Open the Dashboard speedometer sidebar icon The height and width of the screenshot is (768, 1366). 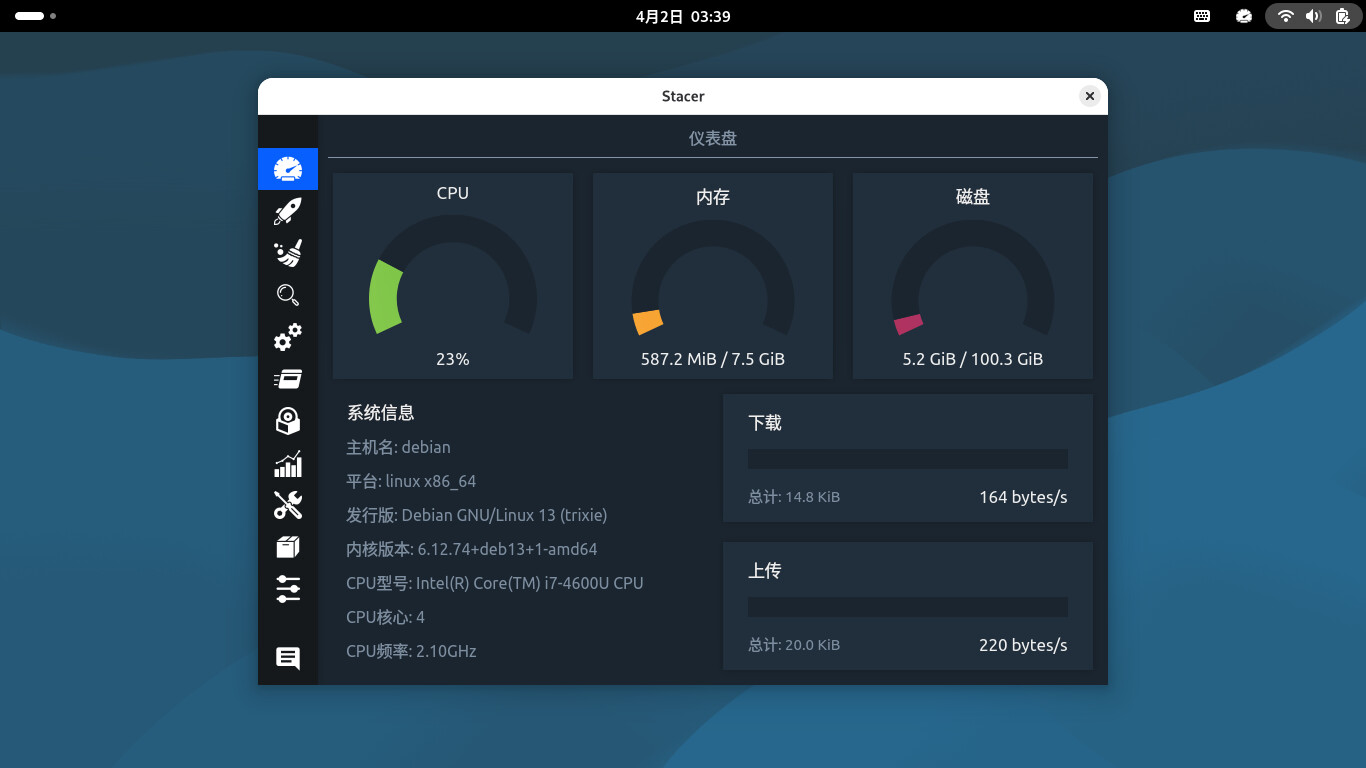(288, 169)
